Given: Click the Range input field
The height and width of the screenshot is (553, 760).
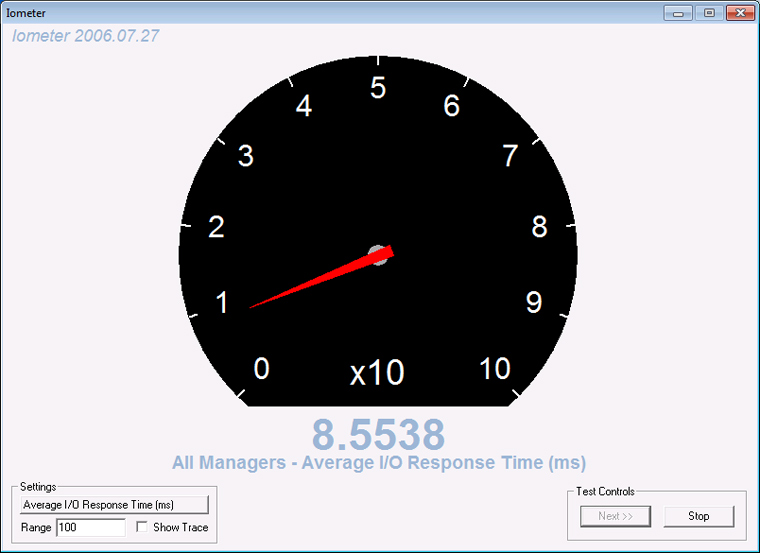Looking at the screenshot, I should (x=90, y=527).
